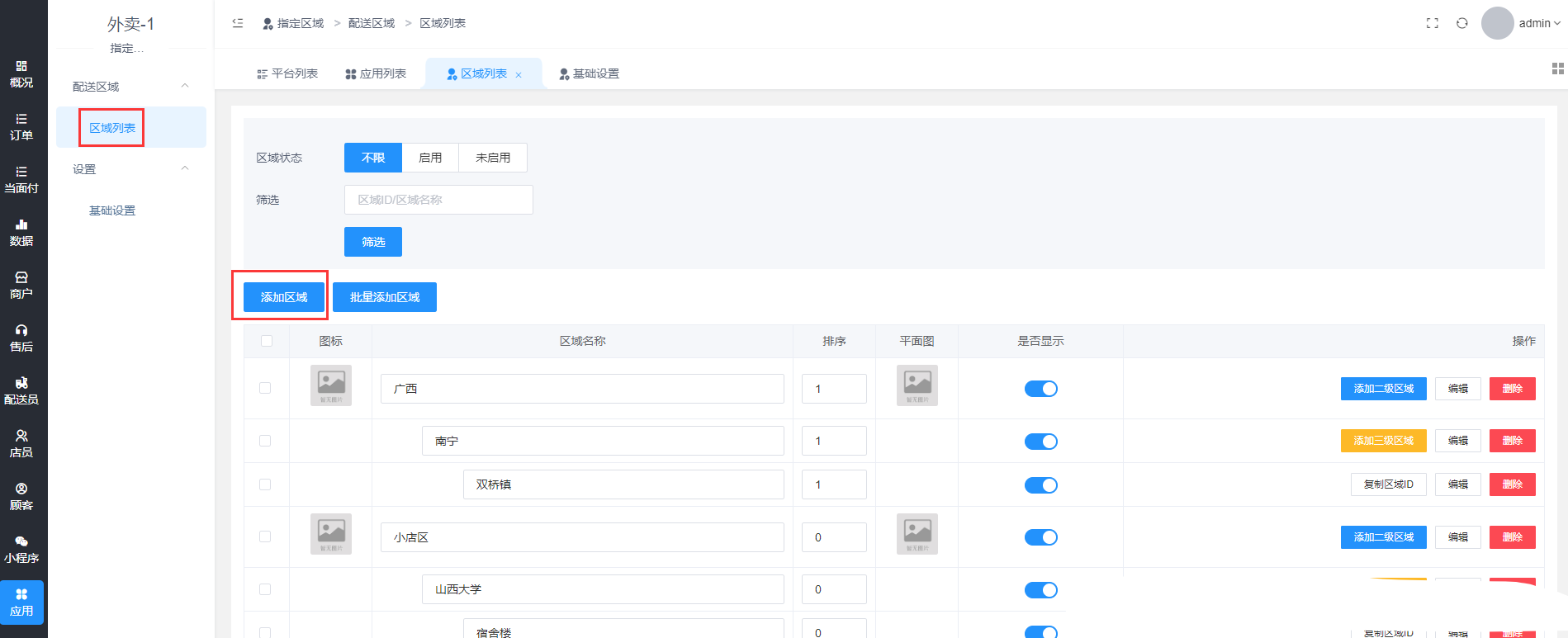
Task: Open the 商户 merchant sidebar icon
Action: click(21, 286)
